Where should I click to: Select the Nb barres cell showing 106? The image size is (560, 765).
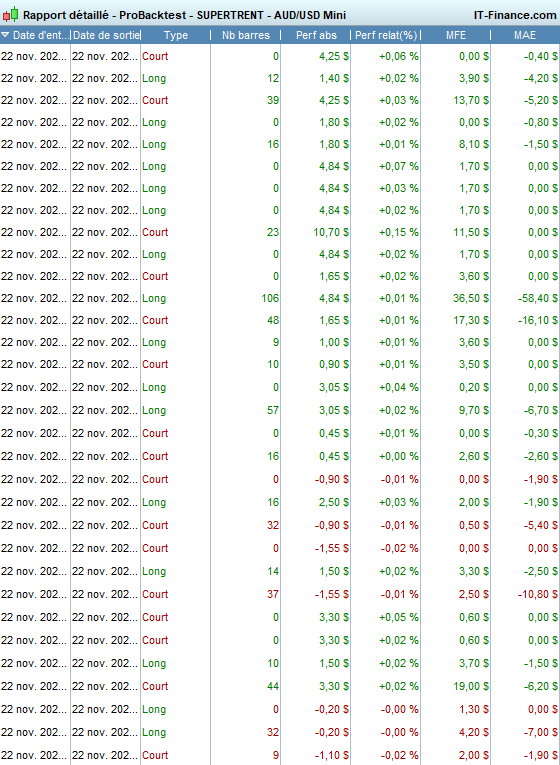coord(269,298)
